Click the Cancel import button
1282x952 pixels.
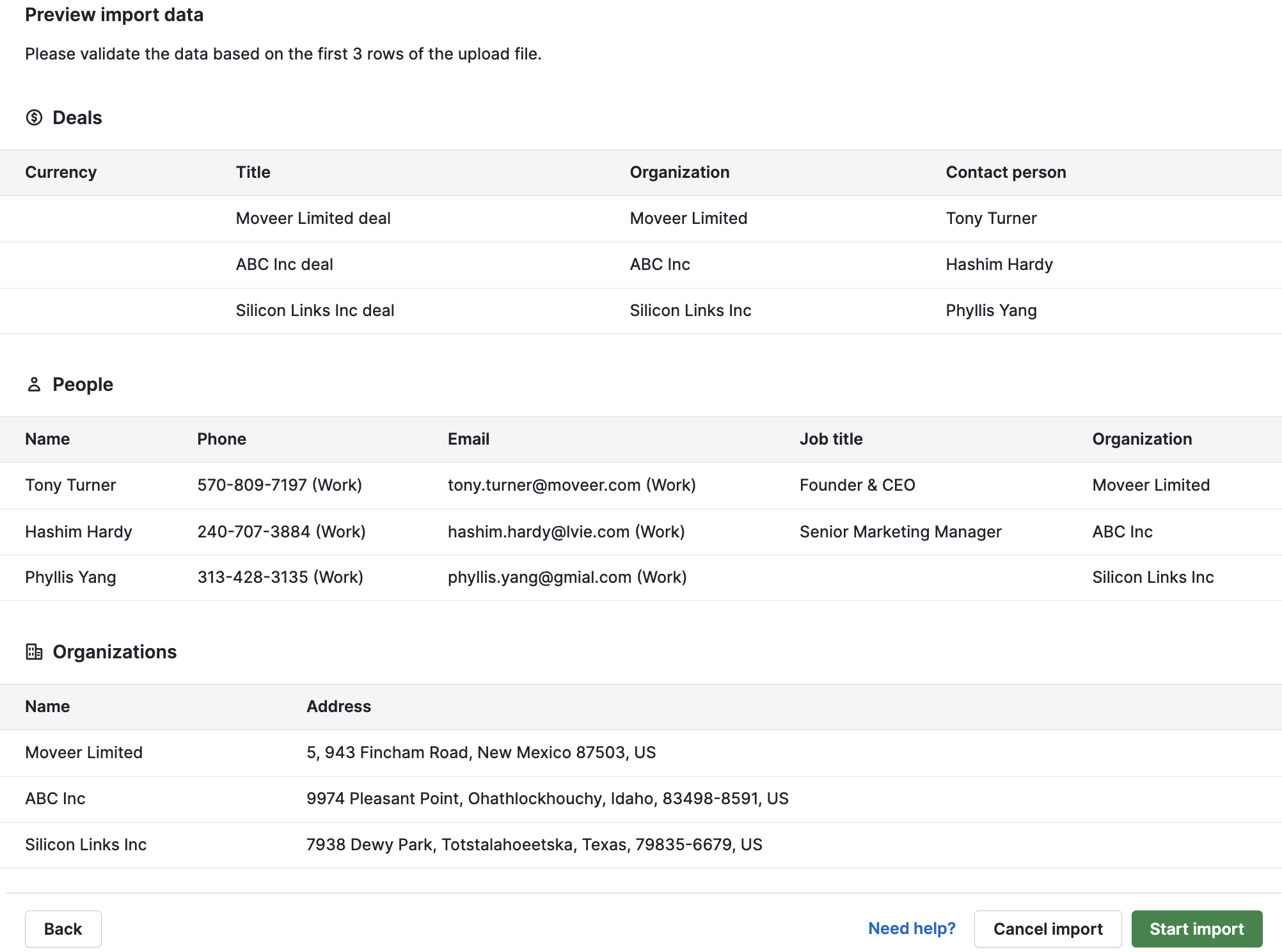tap(1047, 928)
